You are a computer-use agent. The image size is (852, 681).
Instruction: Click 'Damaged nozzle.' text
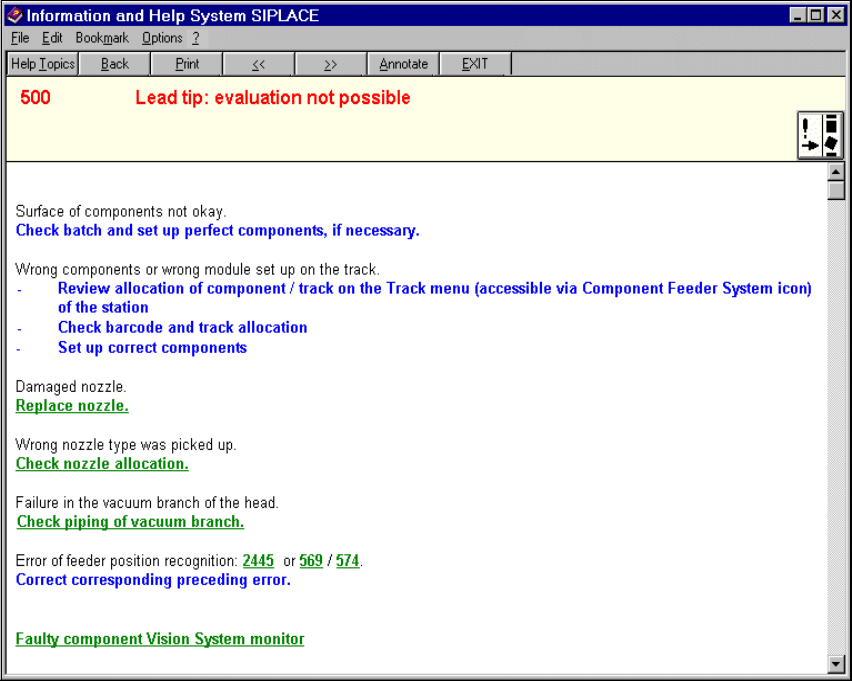click(71, 387)
